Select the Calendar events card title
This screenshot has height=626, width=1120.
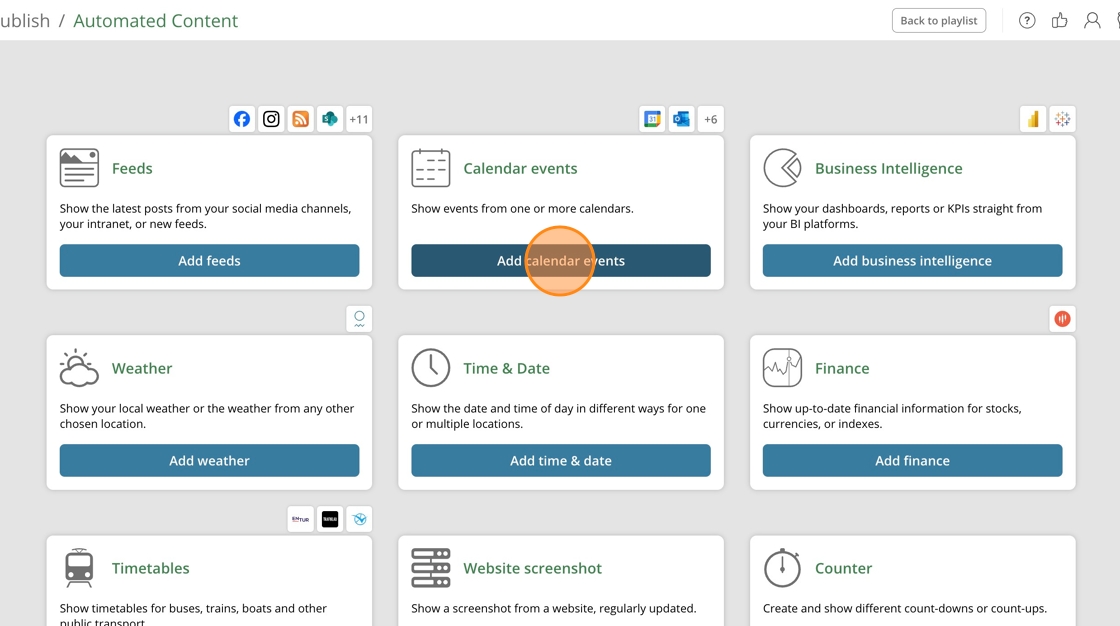pyautogui.click(x=520, y=169)
